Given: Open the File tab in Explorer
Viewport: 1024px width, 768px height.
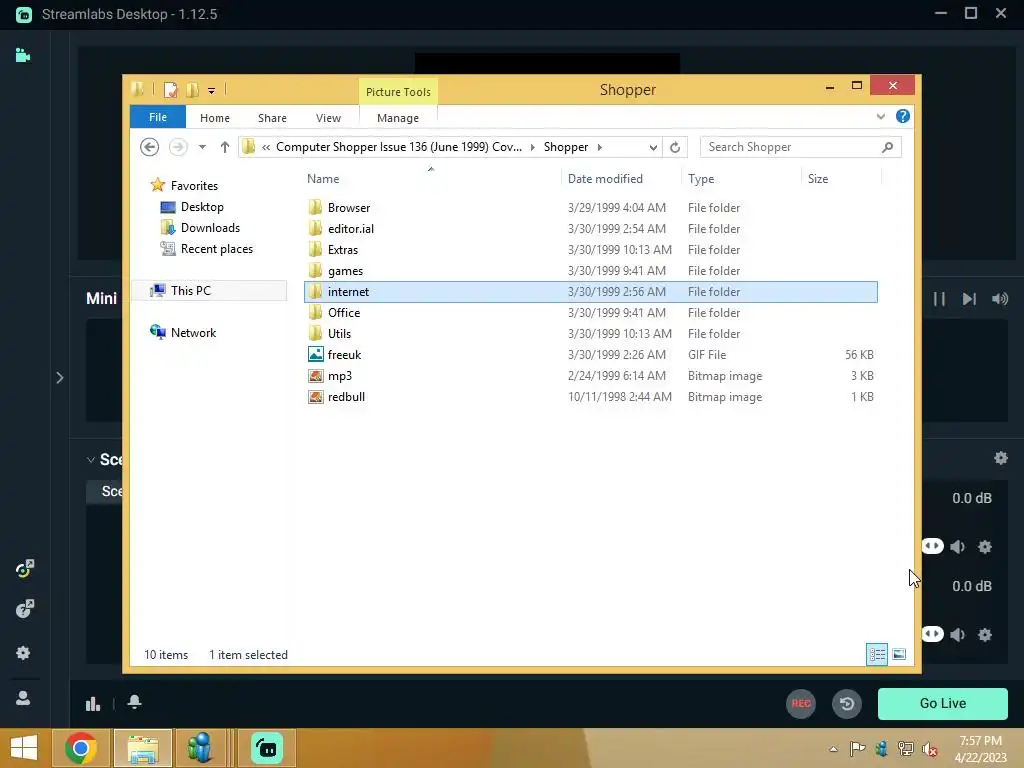Looking at the screenshot, I should click(x=157, y=118).
